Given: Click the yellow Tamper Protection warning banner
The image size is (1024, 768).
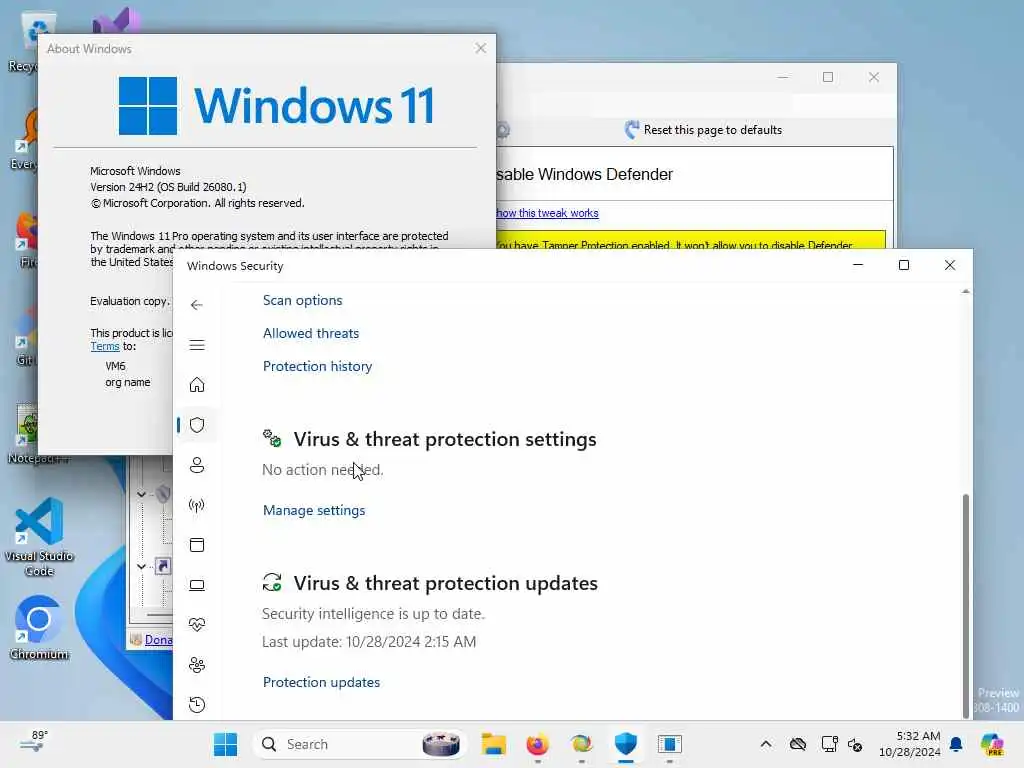Looking at the screenshot, I should click(691, 239).
